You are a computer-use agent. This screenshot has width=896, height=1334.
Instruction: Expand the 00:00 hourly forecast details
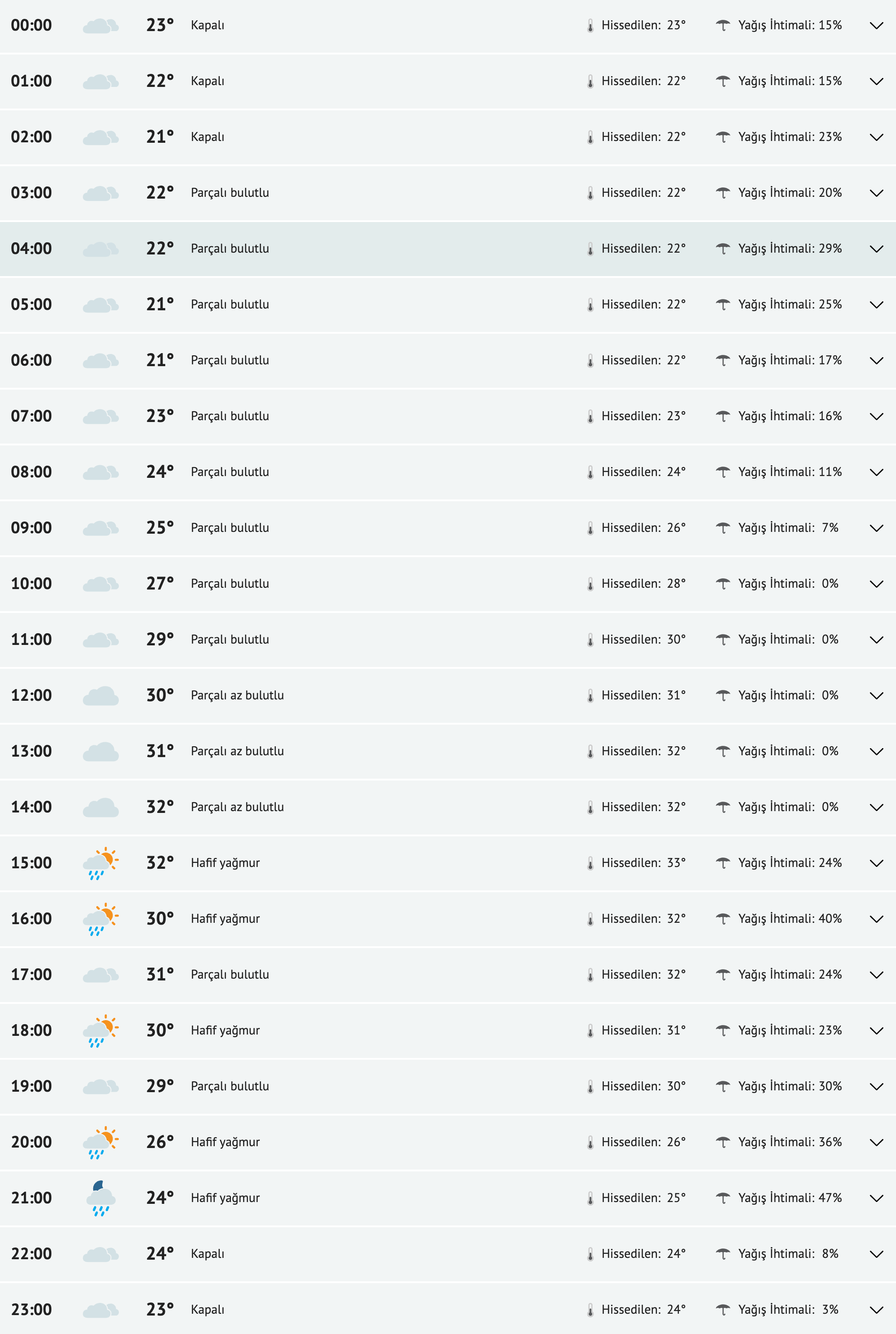tap(876, 26)
